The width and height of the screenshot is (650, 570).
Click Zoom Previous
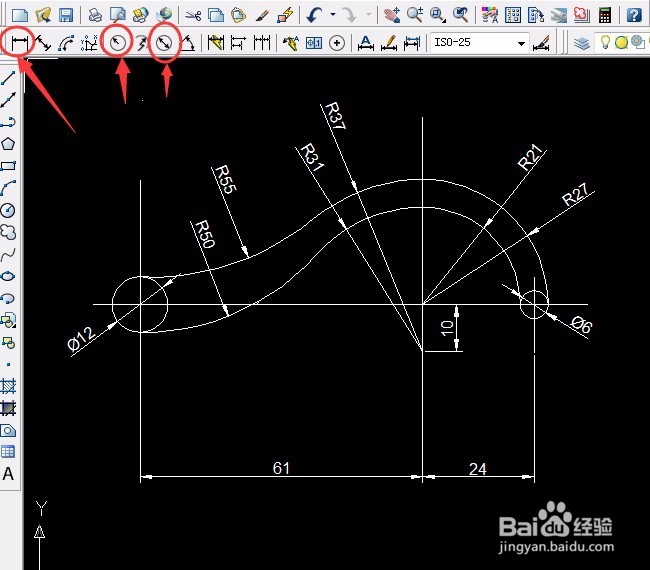(x=460, y=15)
